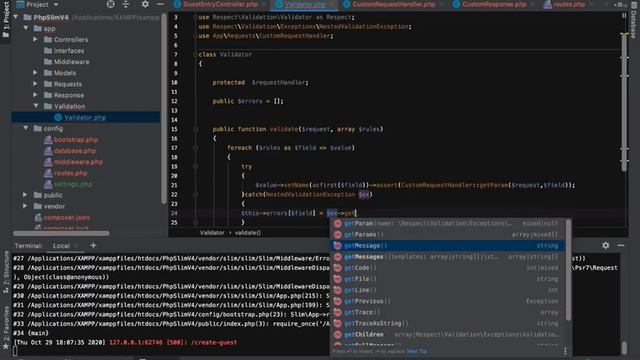
Task: Open settings.php in project tree
Action: [73, 184]
